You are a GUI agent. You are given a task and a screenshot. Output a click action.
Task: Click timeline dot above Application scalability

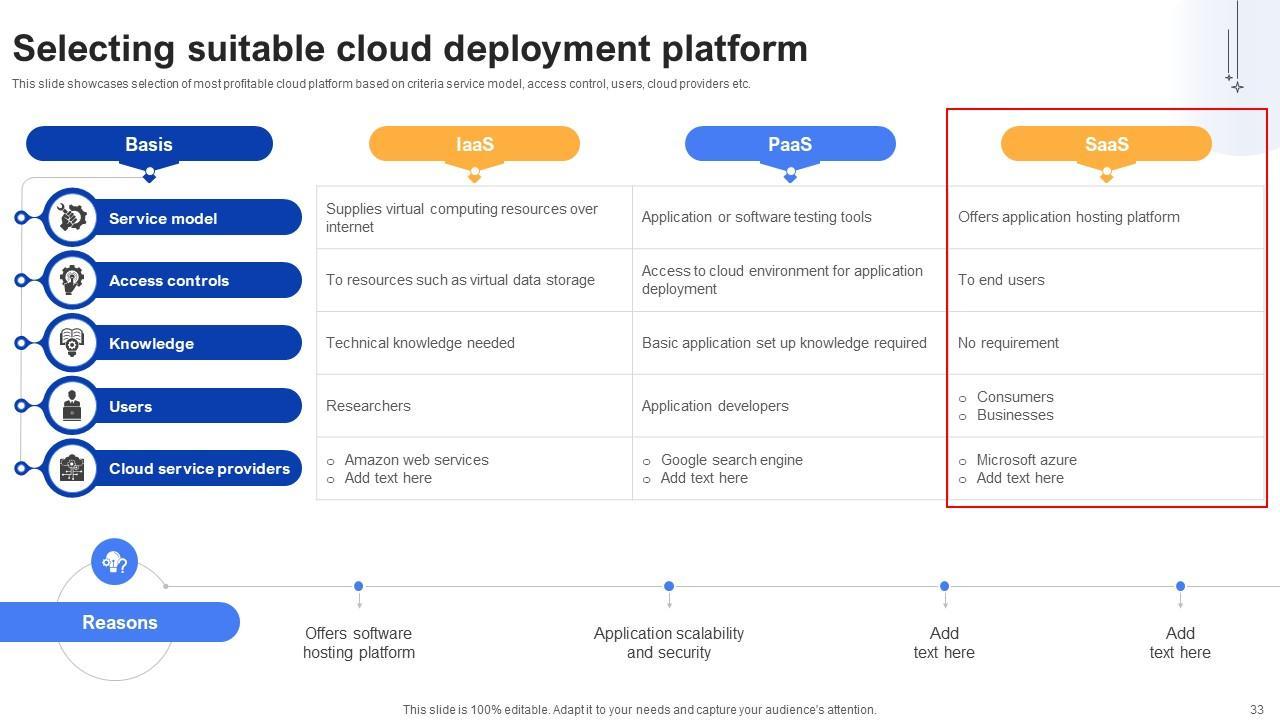coord(669,586)
